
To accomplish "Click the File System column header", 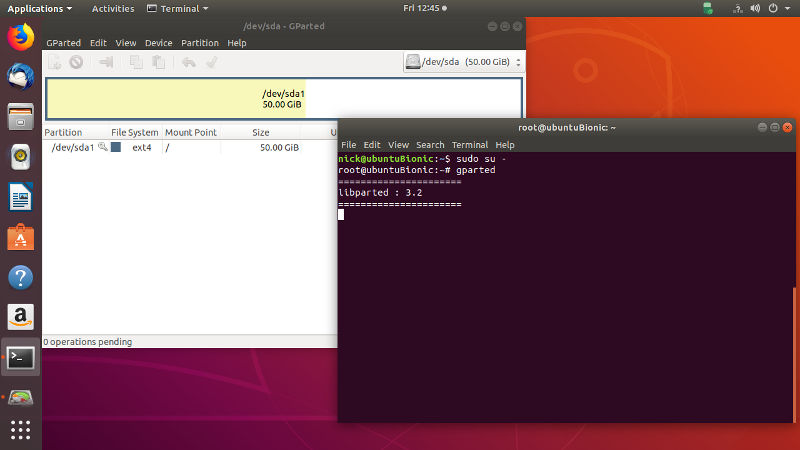I will tap(135, 132).
